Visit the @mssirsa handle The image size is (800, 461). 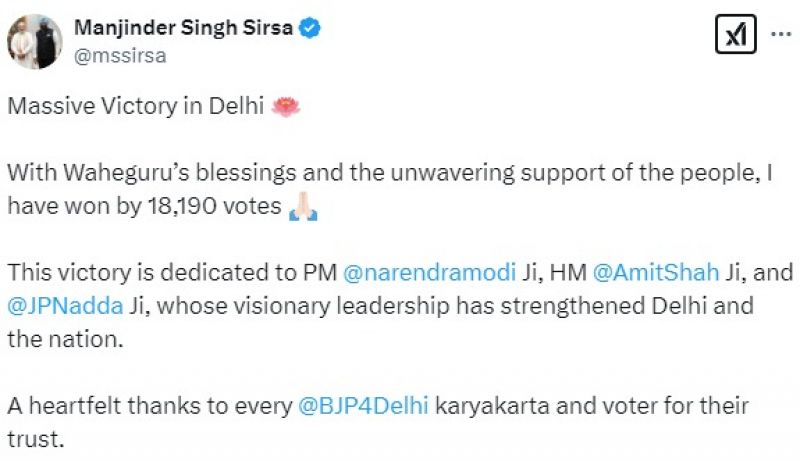click(x=120, y=55)
